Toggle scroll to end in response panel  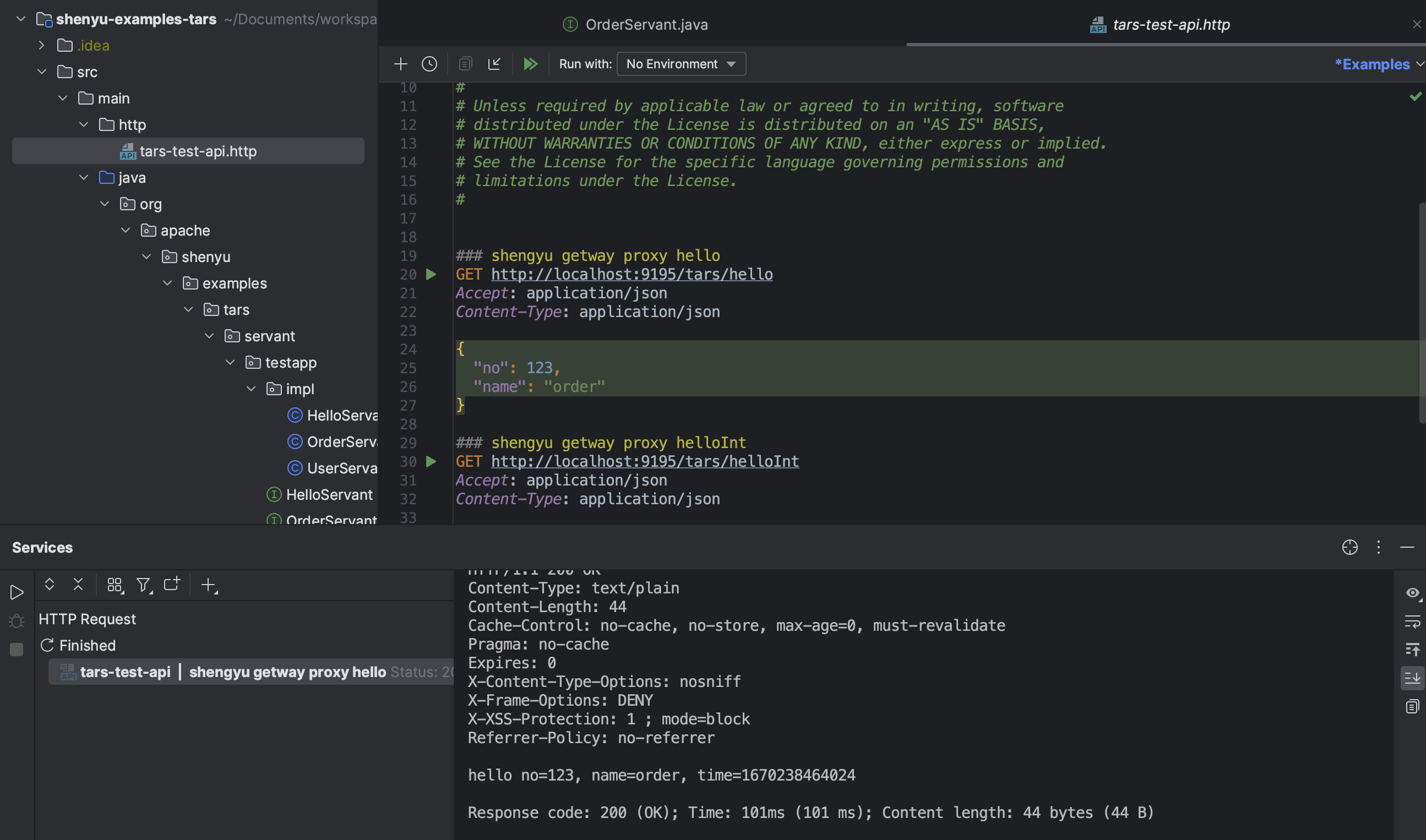click(x=1412, y=678)
